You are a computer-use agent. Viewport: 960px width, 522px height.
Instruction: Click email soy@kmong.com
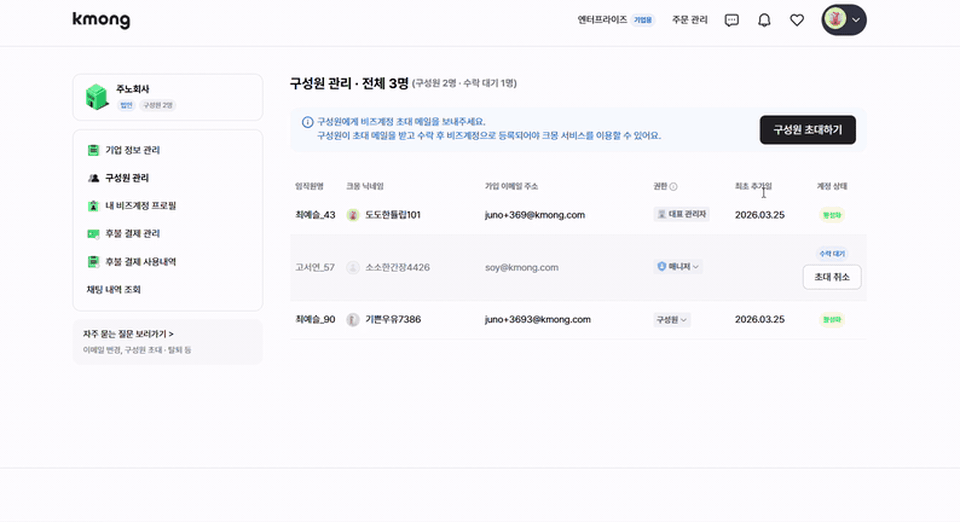pos(522,267)
